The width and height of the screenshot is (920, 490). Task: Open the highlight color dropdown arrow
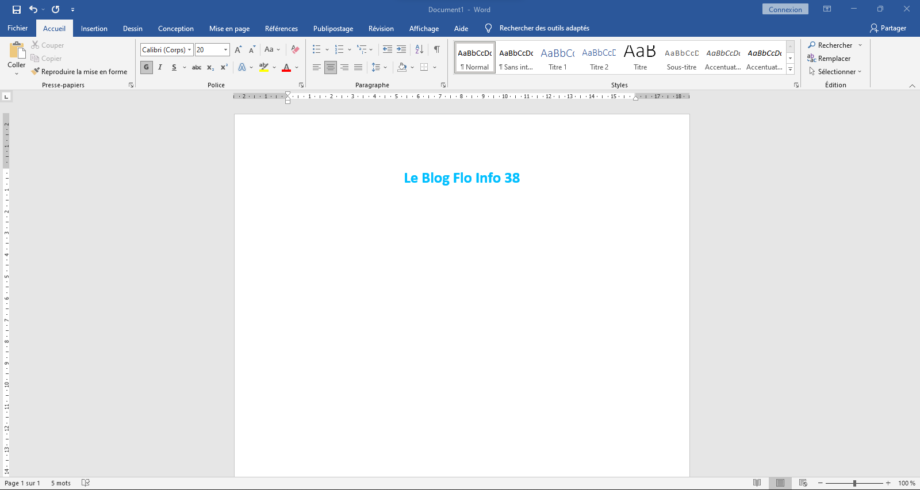point(274,67)
